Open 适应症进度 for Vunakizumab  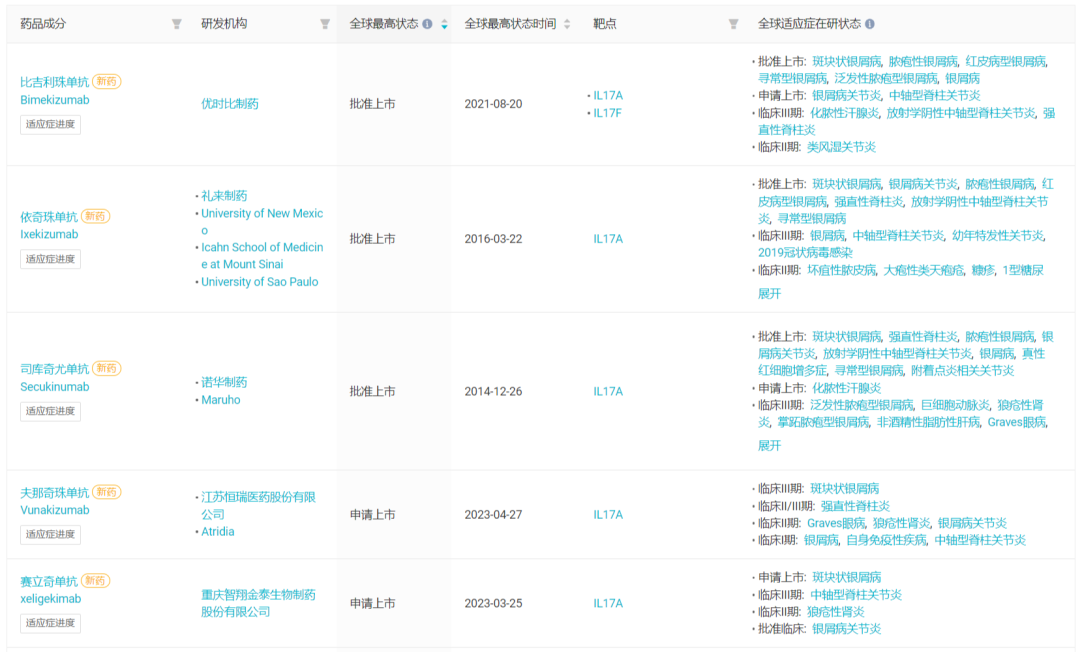pyautogui.click(x=50, y=534)
